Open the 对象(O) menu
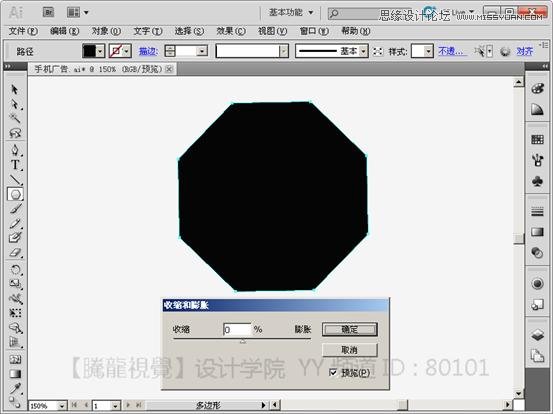The width and height of the screenshot is (553, 414). 106,31
